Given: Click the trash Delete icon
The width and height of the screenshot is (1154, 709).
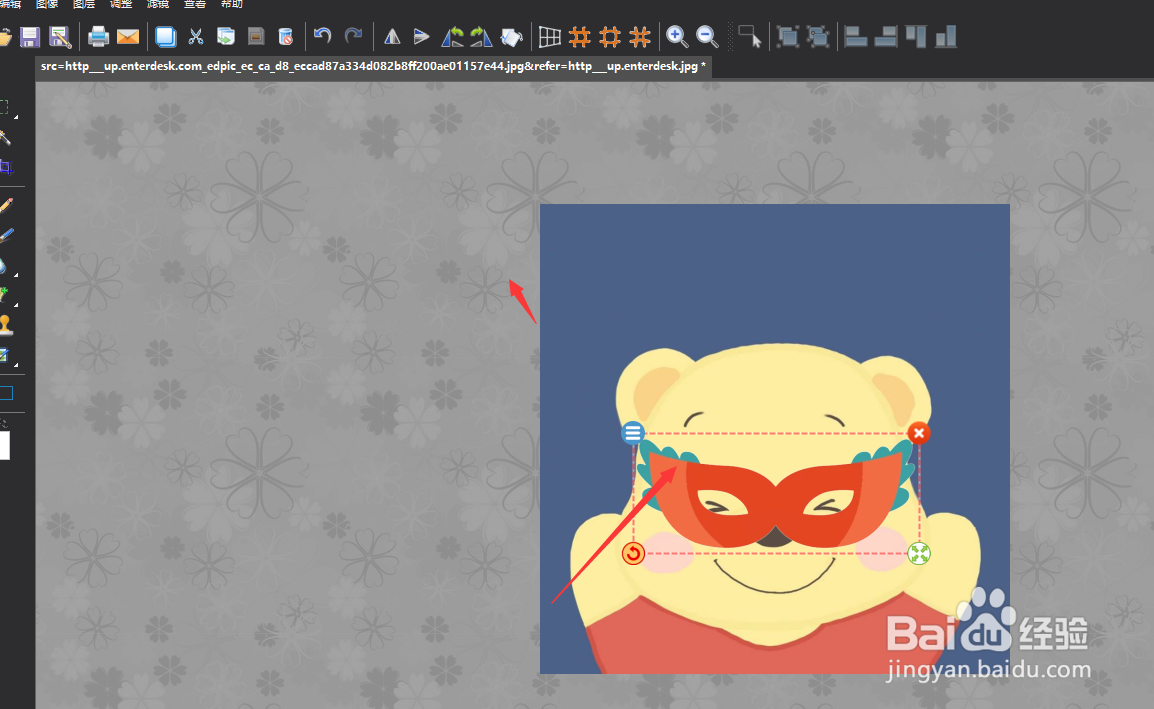Looking at the screenshot, I should [286, 36].
